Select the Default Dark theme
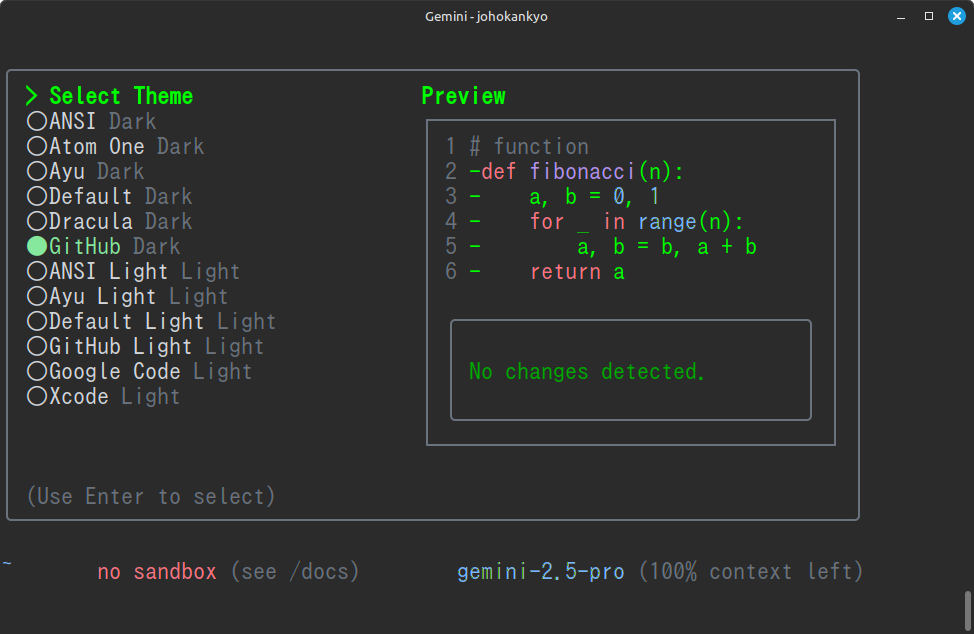This screenshot has height=634, width=974. (x=37, y=196)
